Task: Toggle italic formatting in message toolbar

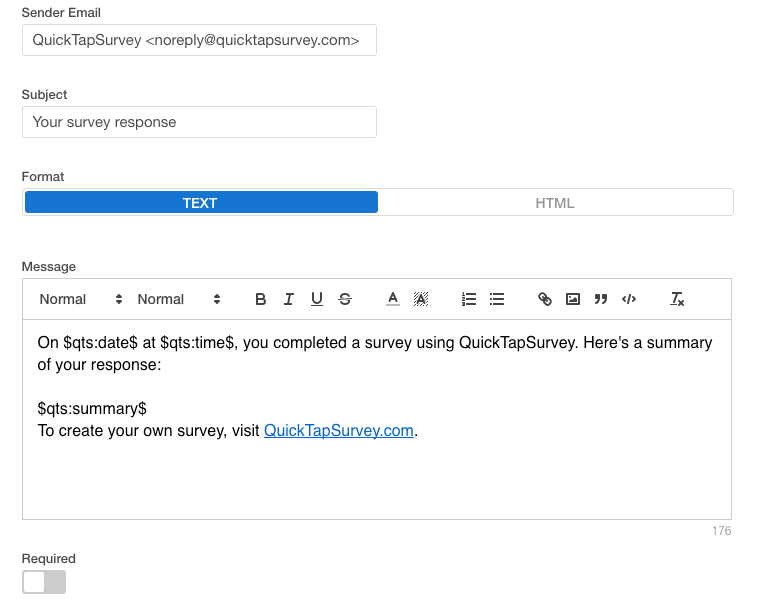Action: [x=289, y=299]
